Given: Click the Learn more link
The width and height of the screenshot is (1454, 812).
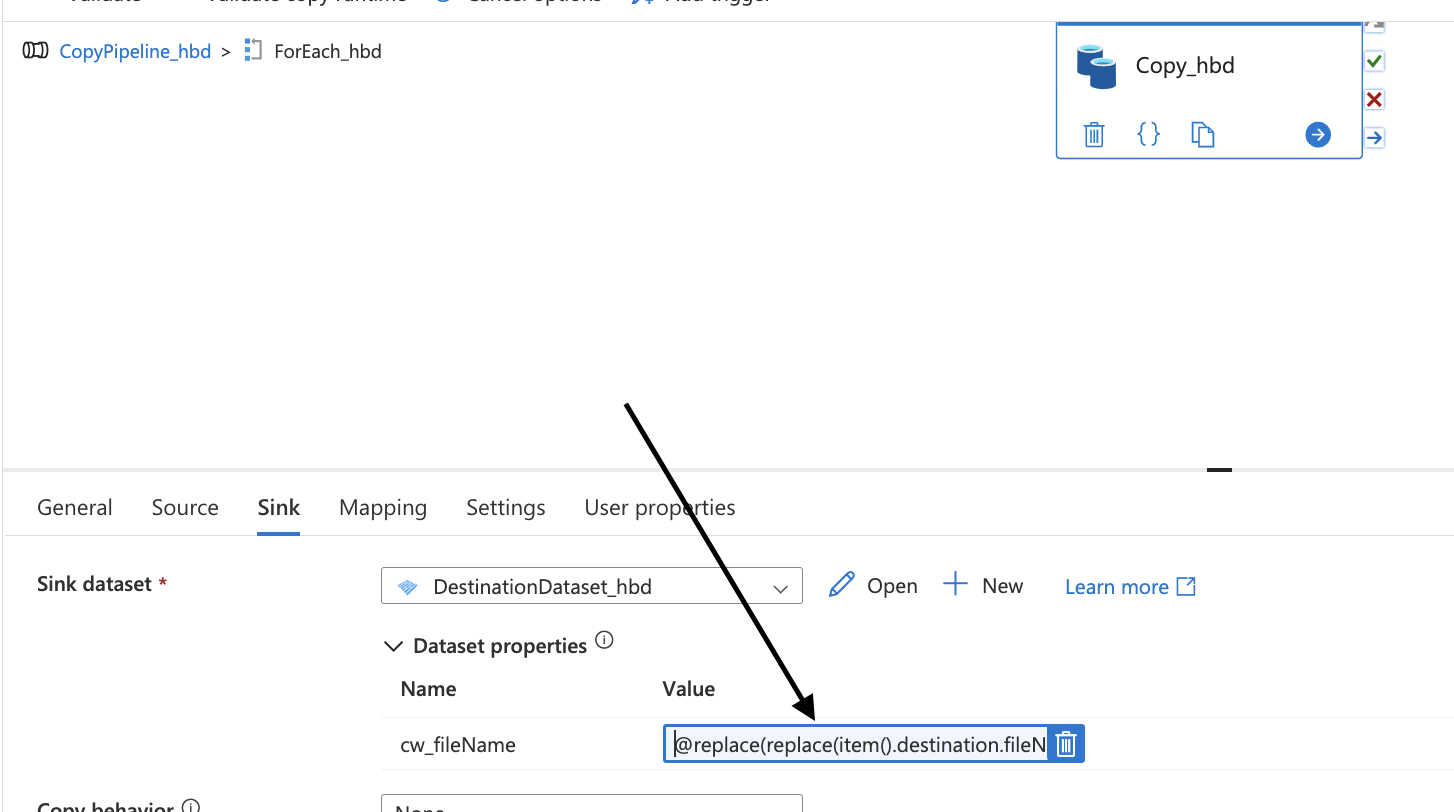Looking at the screenshot, I should point(1117,587).
